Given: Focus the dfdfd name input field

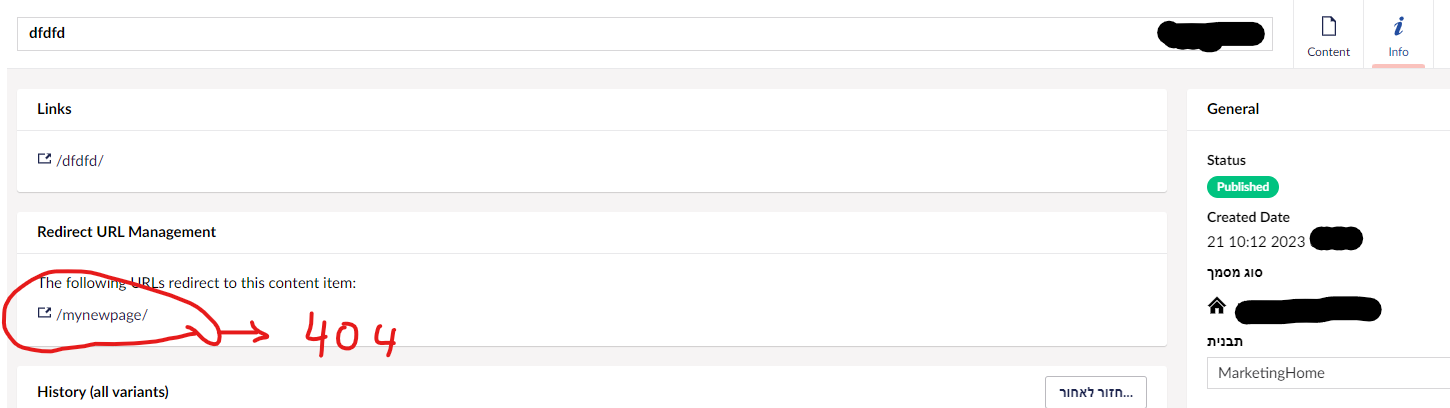Looking at the screenshot, I should click(580, 33).
